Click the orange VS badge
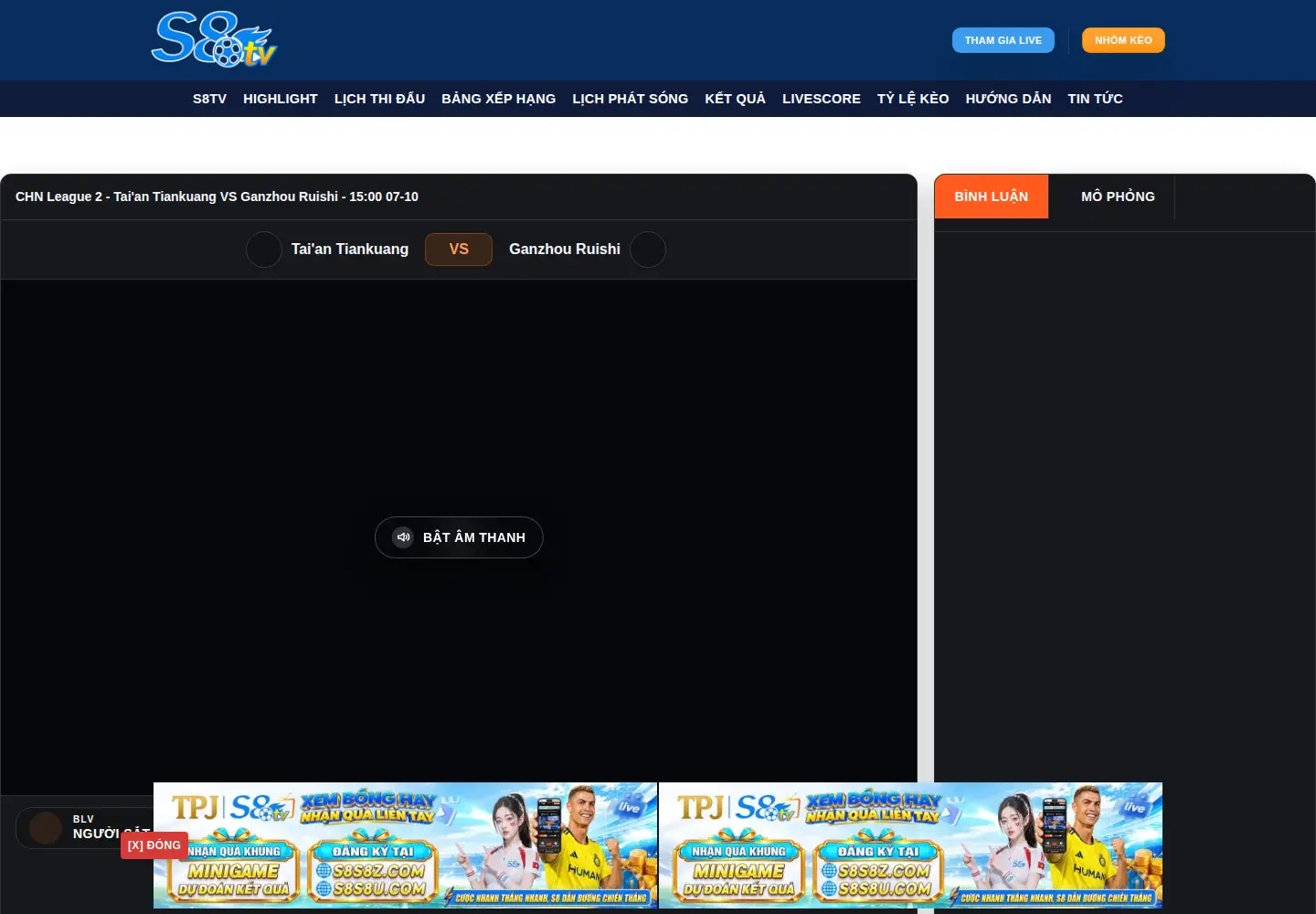 [459, 250]
